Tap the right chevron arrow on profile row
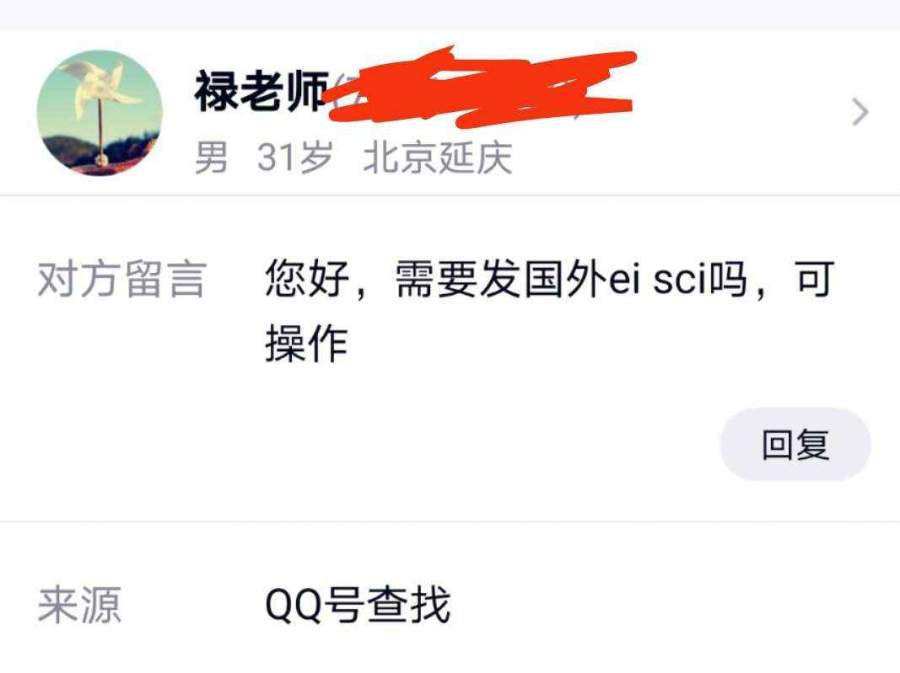This screenshot has height=673, width=900. [x=860, y=112]
